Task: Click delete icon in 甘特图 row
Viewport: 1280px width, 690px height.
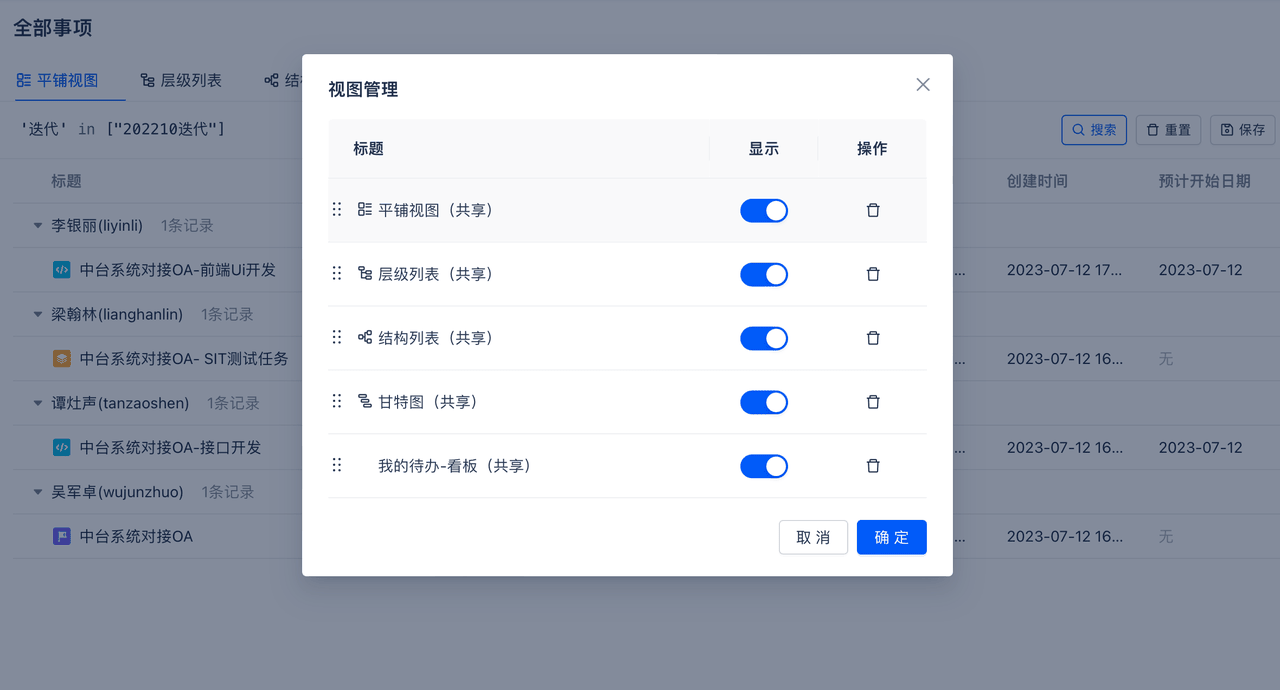Action: click(x=873, y=402)
